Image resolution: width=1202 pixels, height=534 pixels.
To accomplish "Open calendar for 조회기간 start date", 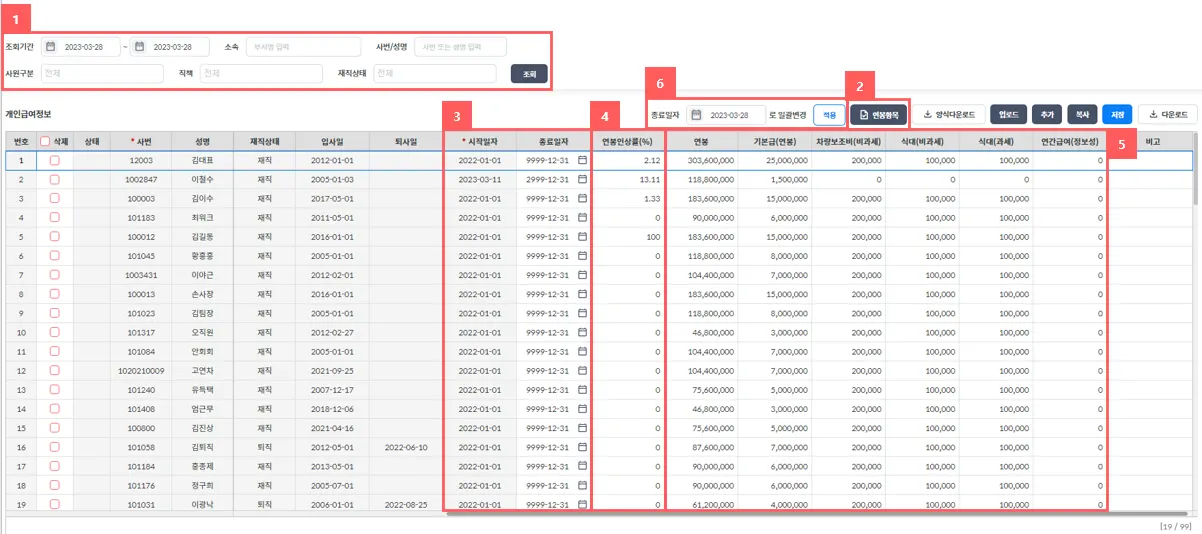I will tap(52, 47).
